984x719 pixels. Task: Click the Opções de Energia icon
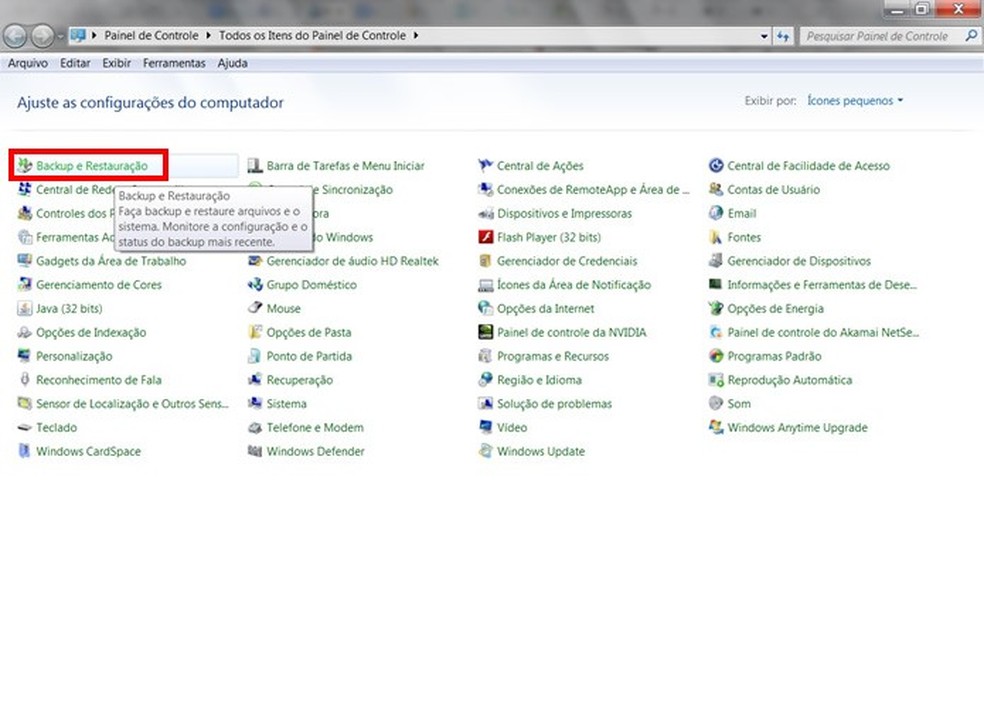pos(716,309)
